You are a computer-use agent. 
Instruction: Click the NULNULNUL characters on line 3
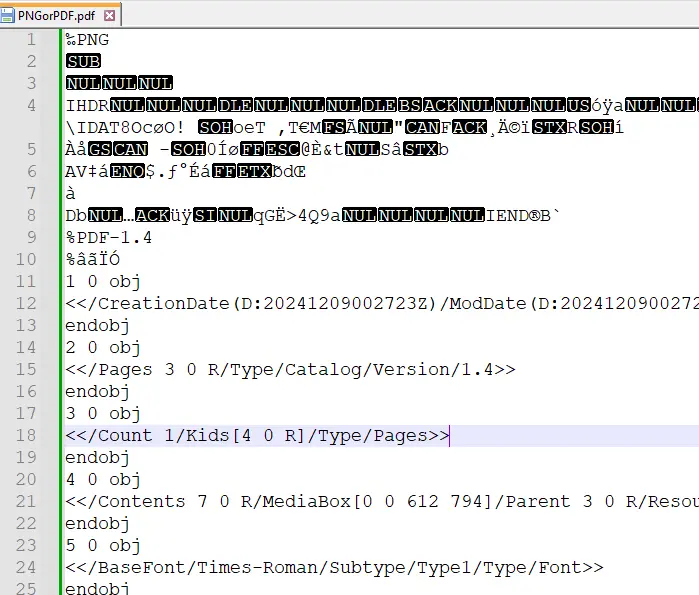coord(119,83)
